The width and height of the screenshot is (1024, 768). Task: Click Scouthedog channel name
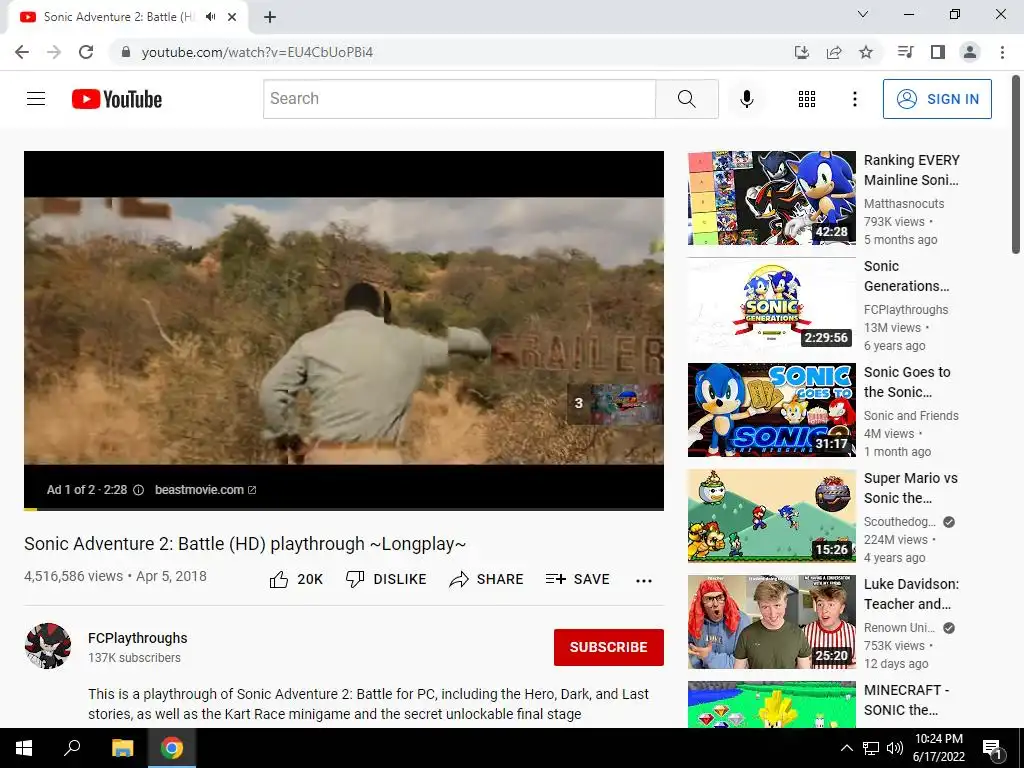[x=900, y=522]
